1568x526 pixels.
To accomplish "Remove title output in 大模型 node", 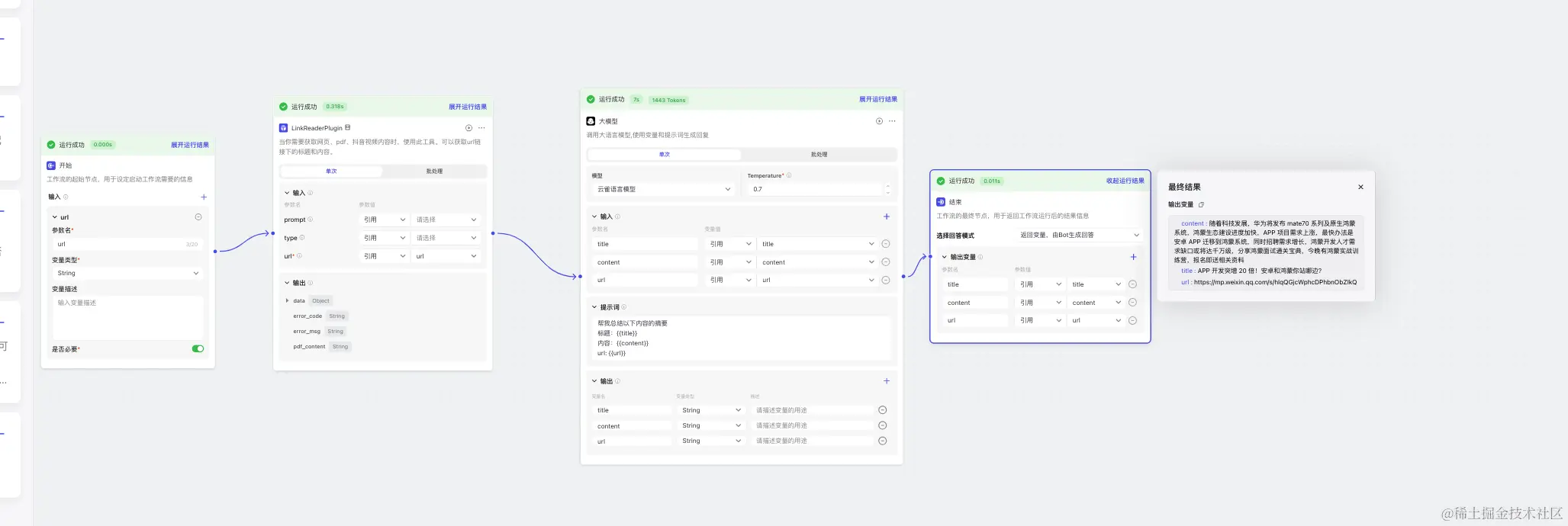I will pyautogui.click(x=883, y=410).
